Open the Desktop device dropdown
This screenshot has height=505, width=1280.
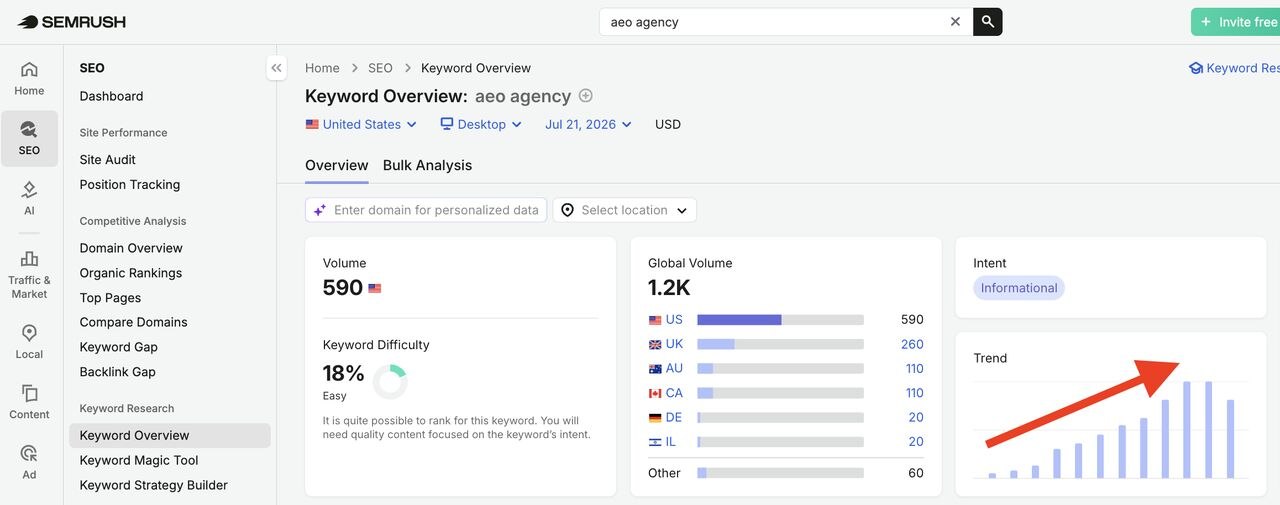click(x=481, y=124)
